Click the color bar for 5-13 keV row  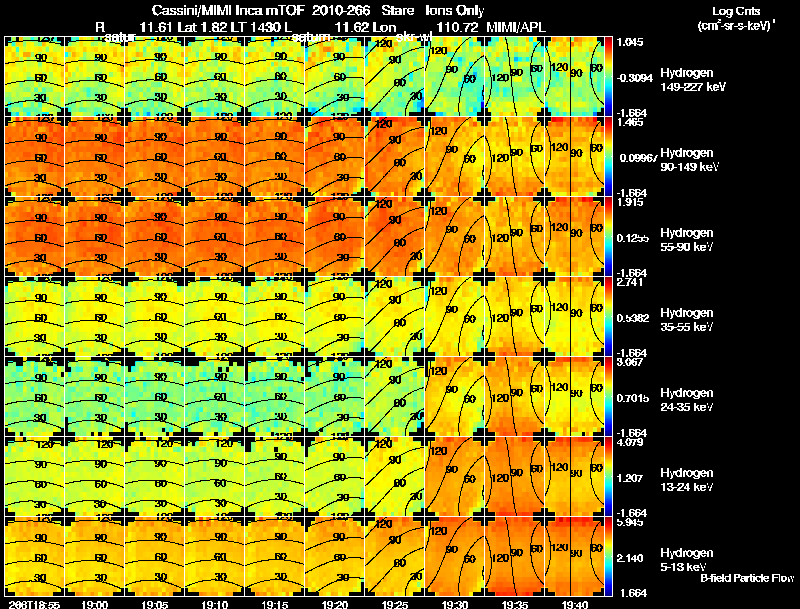click(608, 557)
